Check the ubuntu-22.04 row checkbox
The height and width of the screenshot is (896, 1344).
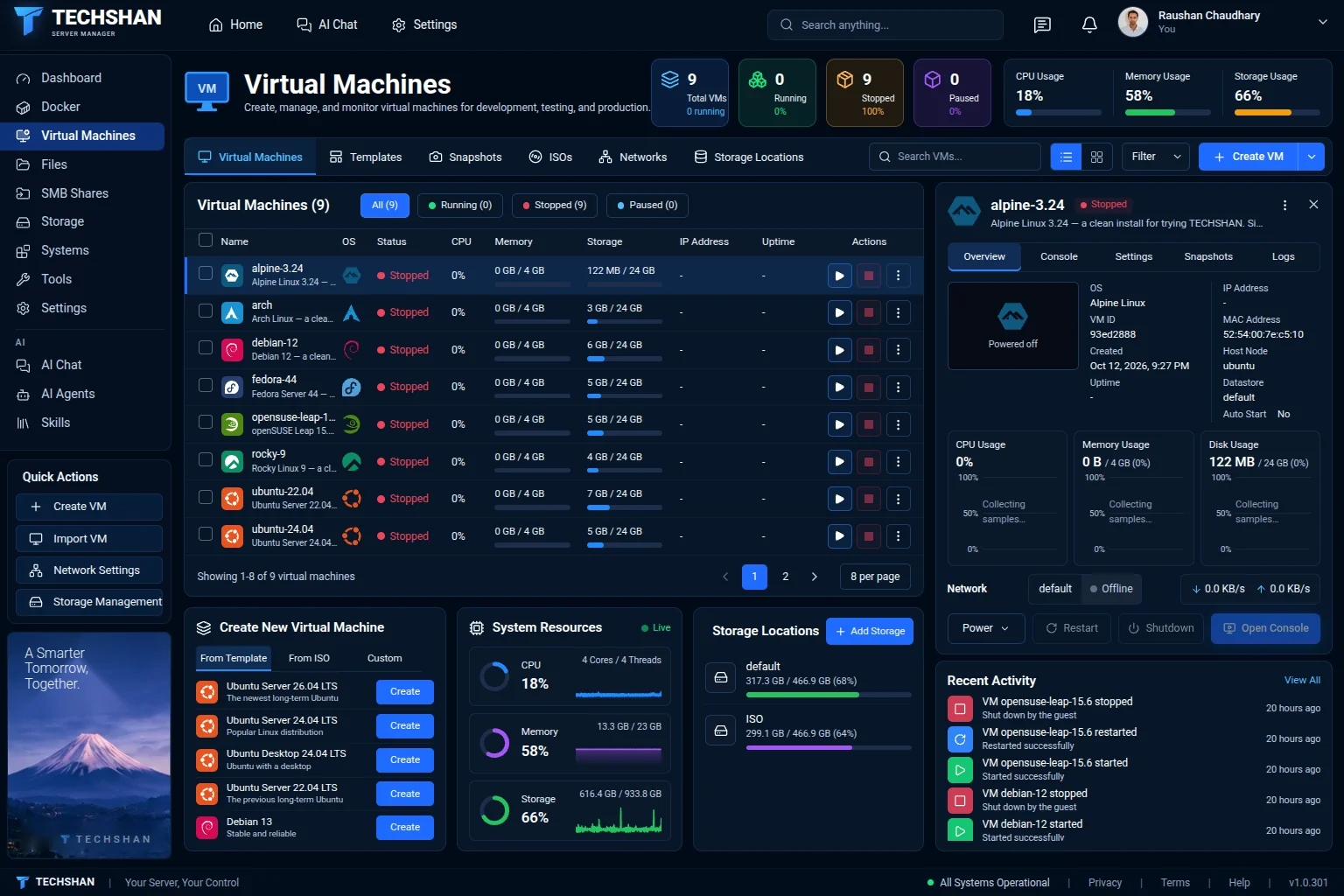coord(206,497)
